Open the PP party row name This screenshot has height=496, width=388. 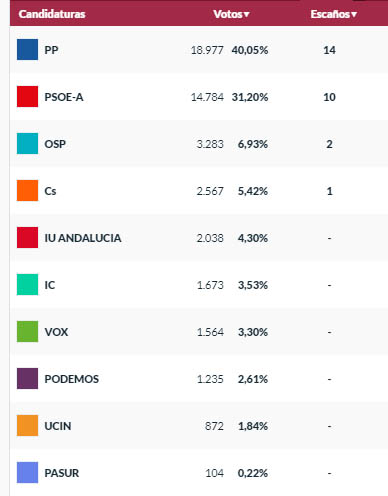coord(51,50)
